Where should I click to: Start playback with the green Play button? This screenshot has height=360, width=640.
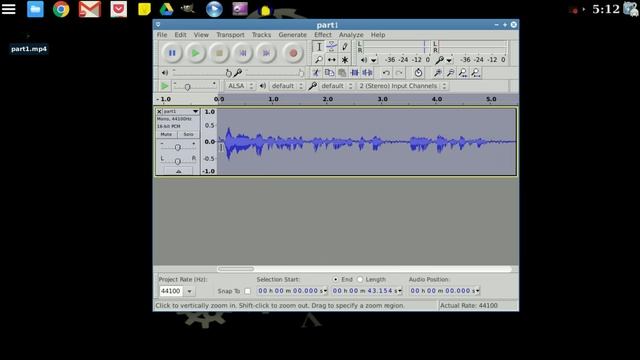point(196,53)
